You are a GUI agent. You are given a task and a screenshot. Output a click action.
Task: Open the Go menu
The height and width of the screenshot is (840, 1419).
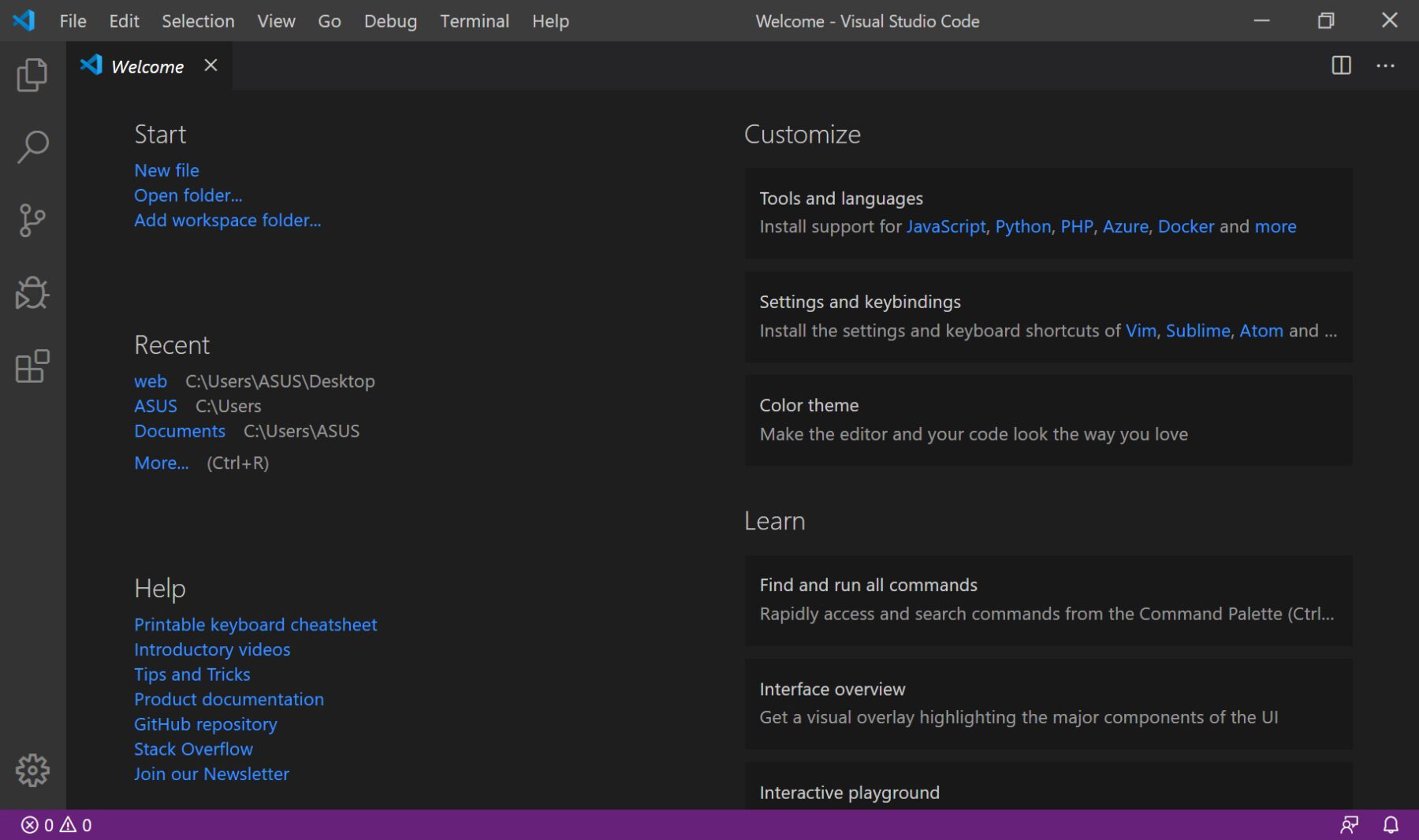(x=330, y=21)
